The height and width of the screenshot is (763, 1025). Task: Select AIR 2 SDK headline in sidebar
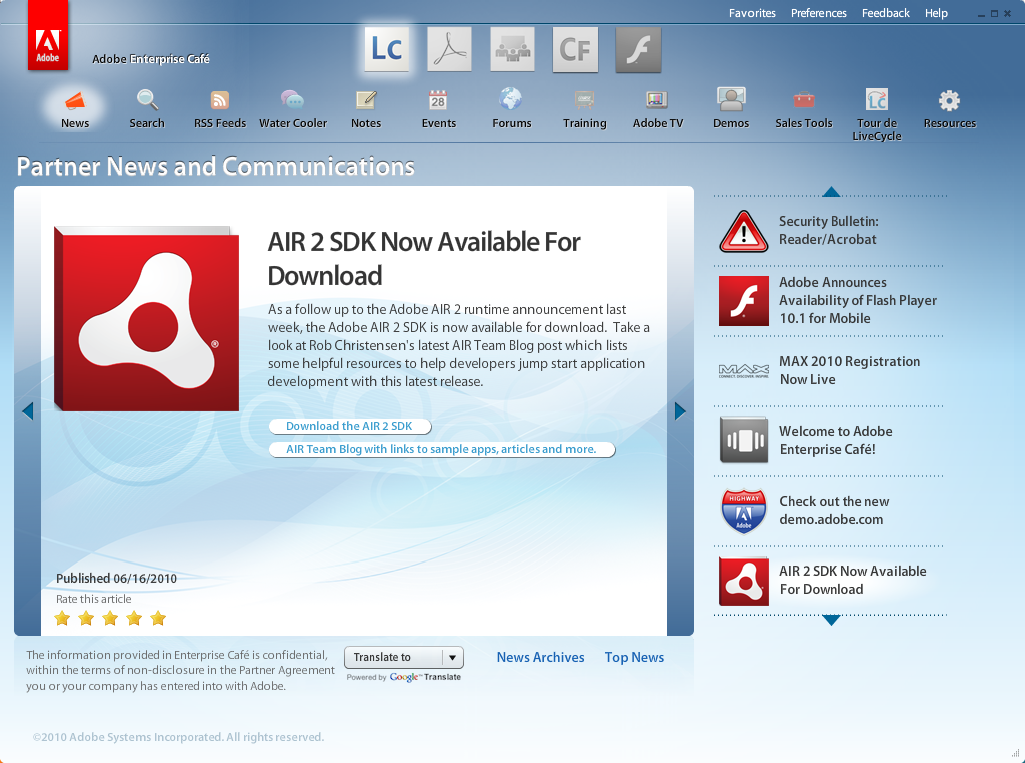[x=852, y=580]
